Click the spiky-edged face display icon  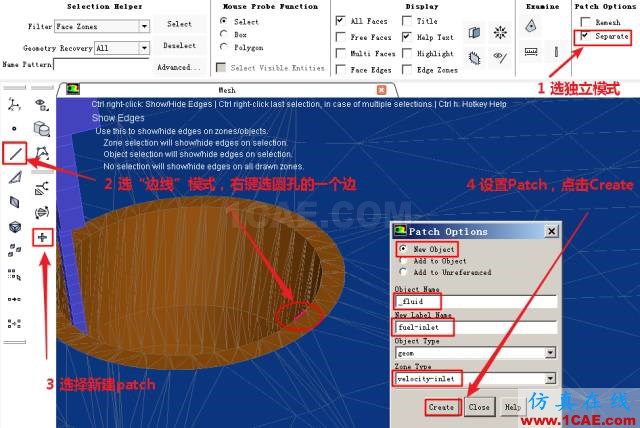[474, 58]
